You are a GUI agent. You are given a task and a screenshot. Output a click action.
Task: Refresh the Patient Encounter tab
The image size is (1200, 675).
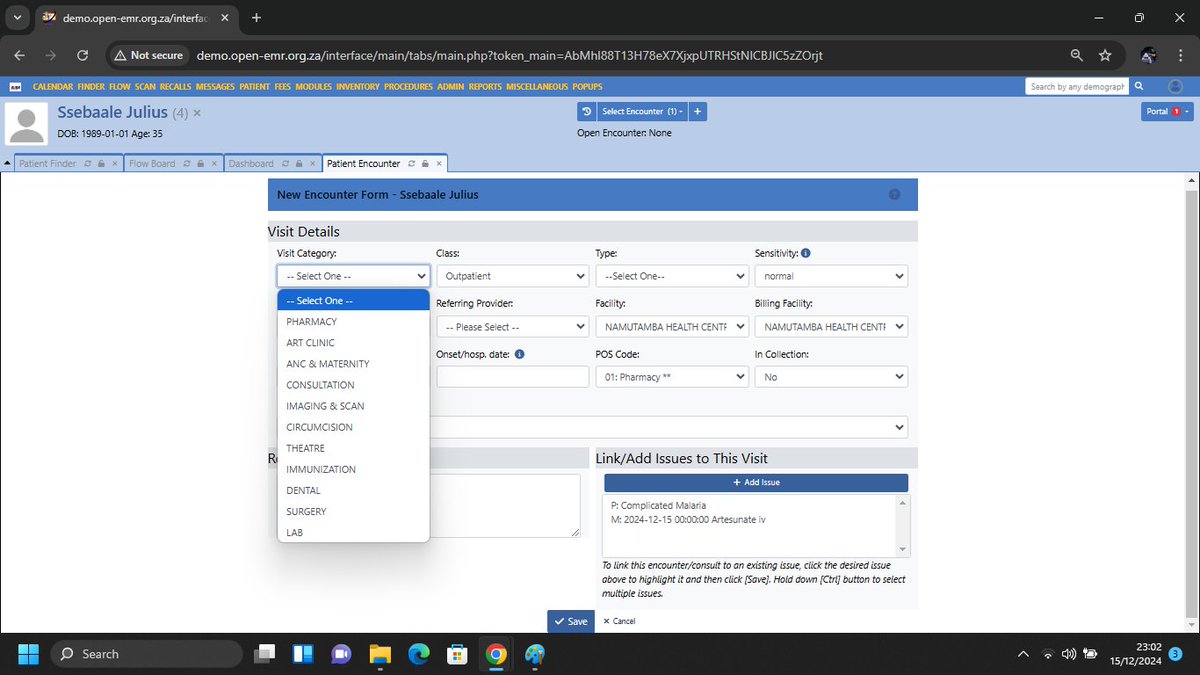[411, 163]
